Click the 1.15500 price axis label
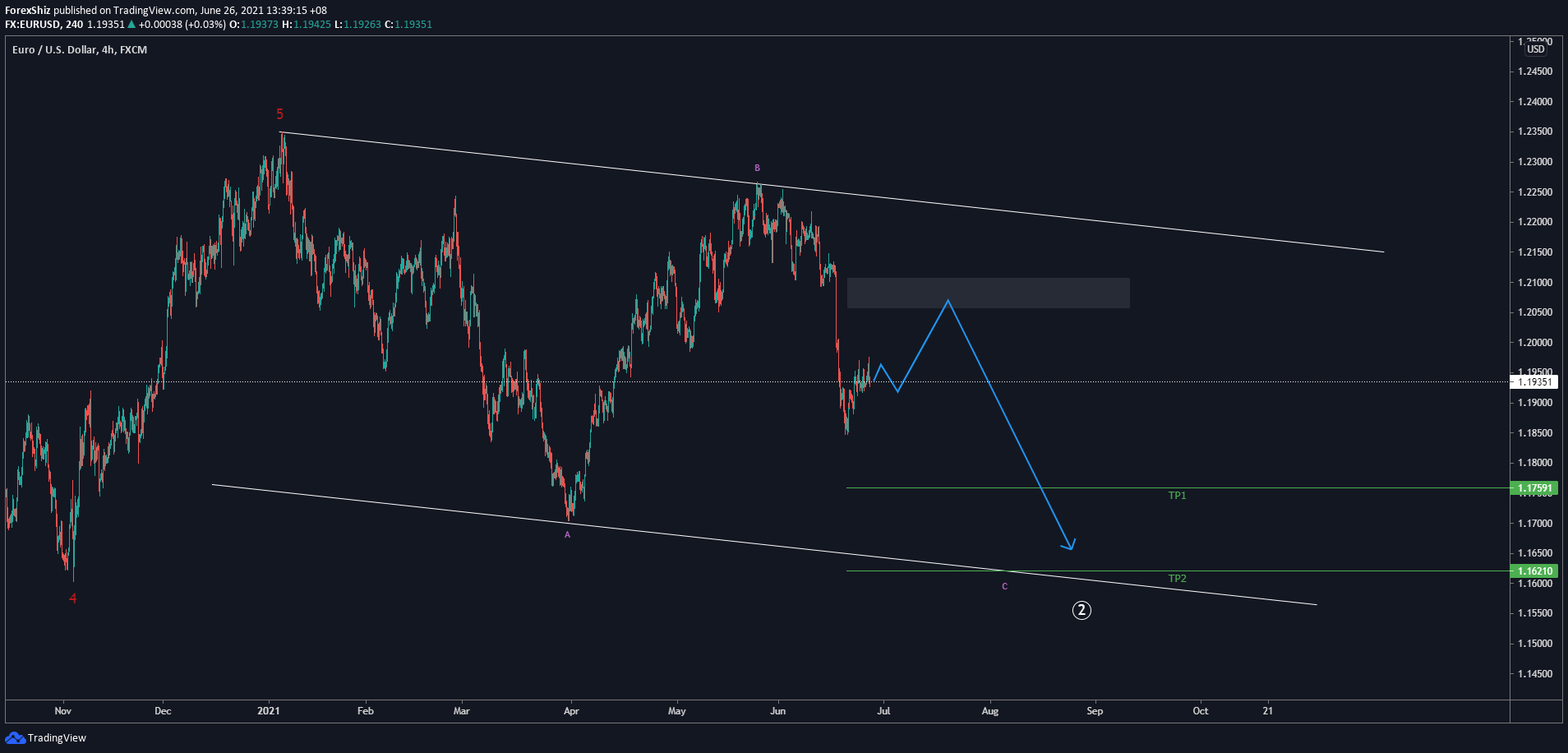This screenshot has height=753, width=1568. click(1535, 613)
